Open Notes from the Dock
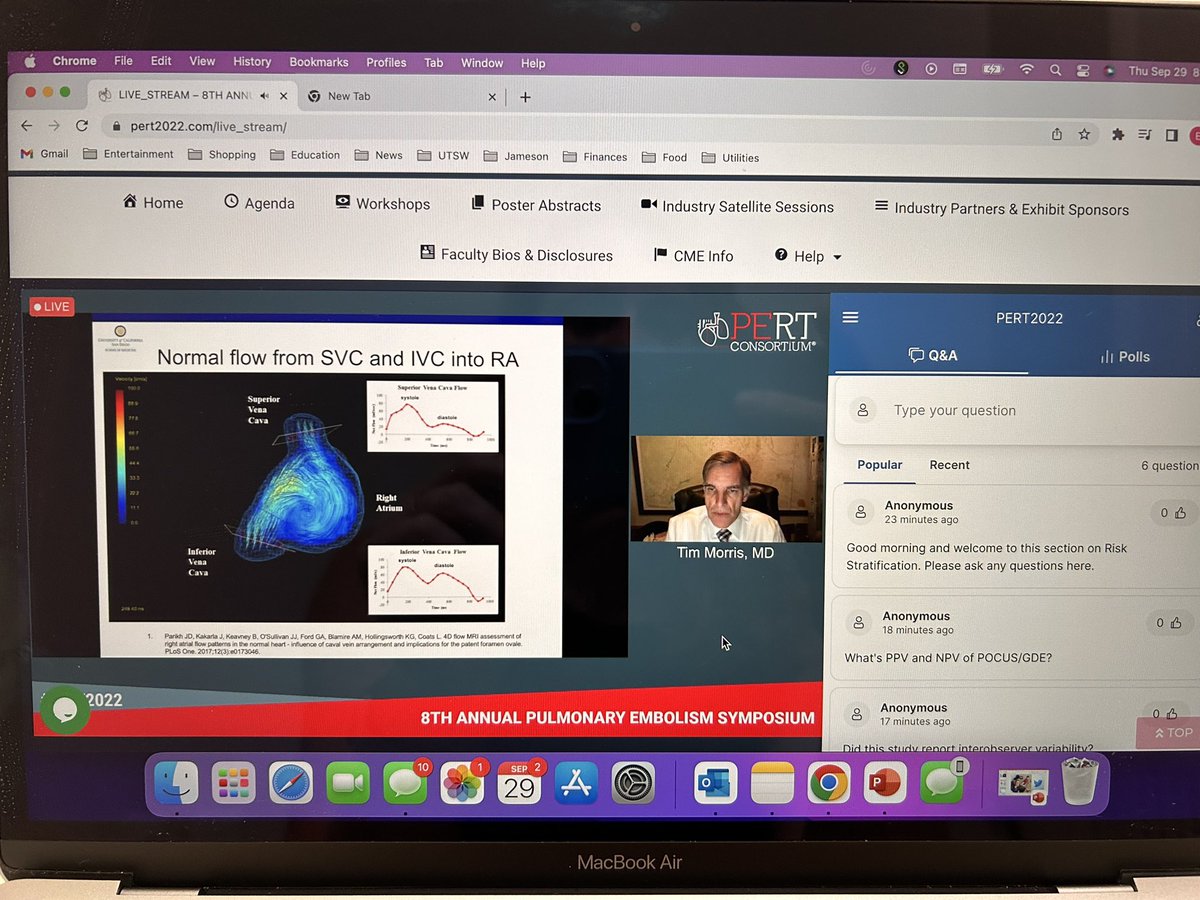This screenshot has height=900, width=1200. (771, 783)
